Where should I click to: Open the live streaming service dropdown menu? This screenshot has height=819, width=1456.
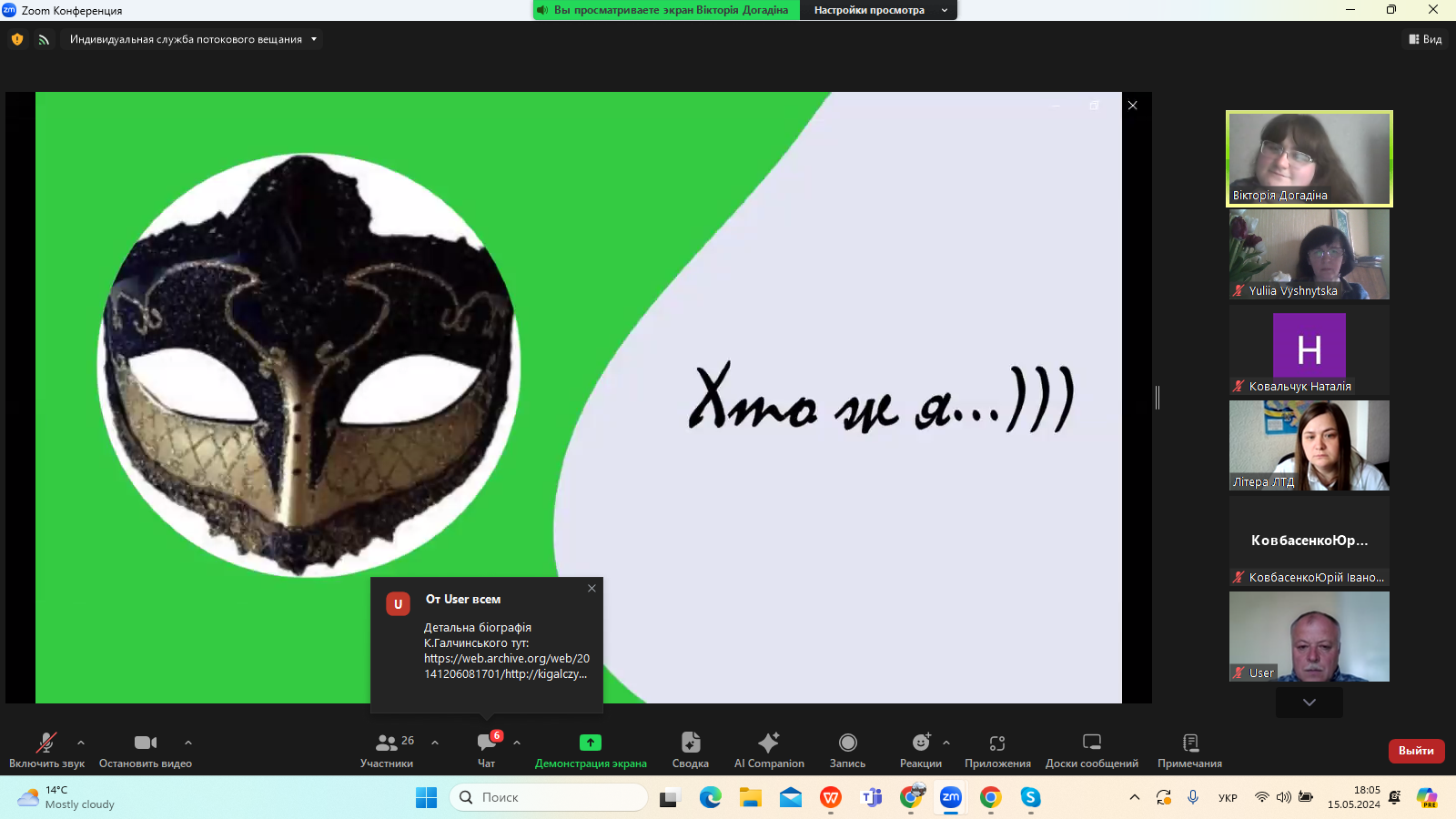[193, 39]
